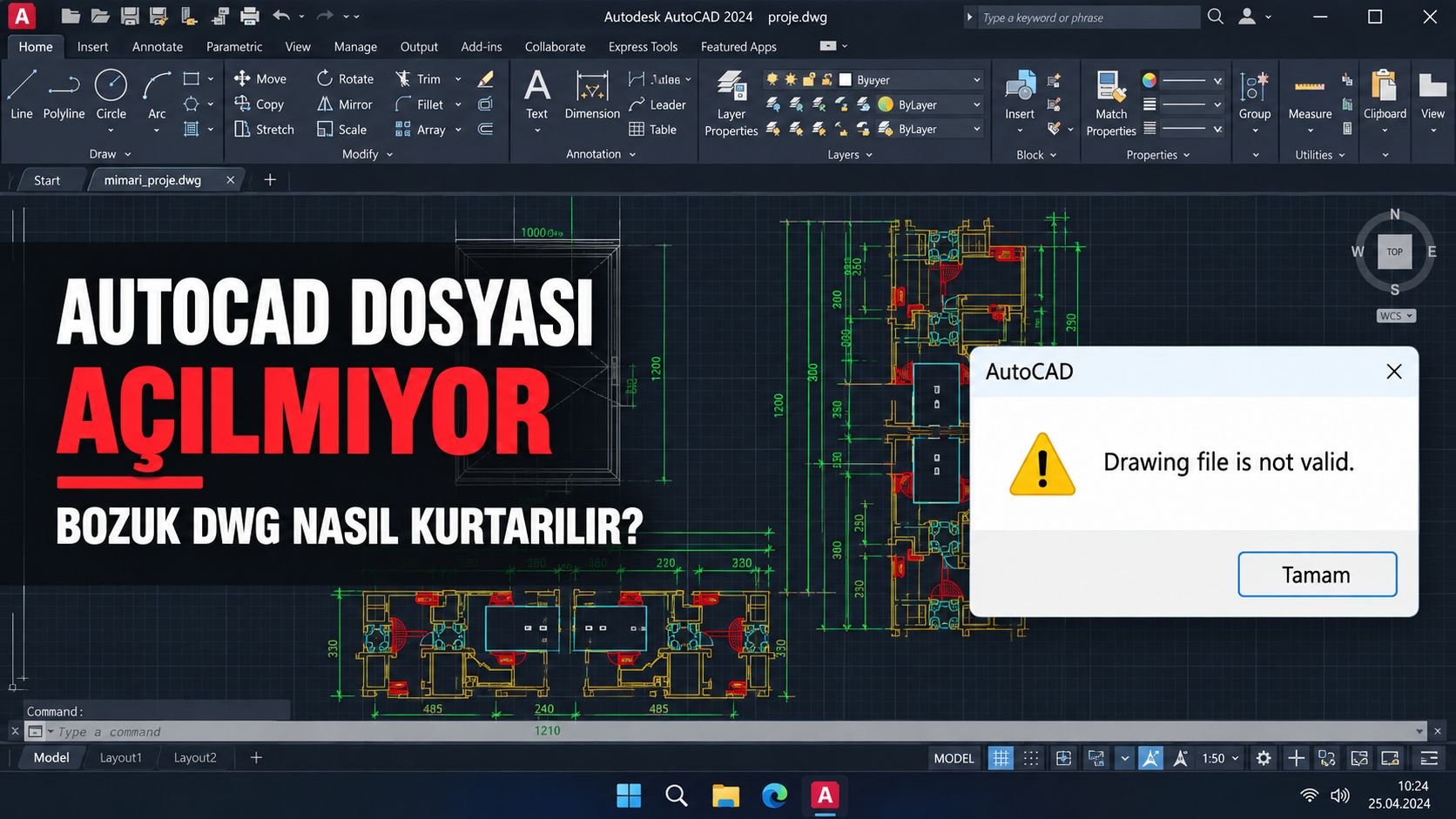This screenshot has width=1456, height=819.
Task: Toggle the clean screen icon
Action: [1391, 758]
